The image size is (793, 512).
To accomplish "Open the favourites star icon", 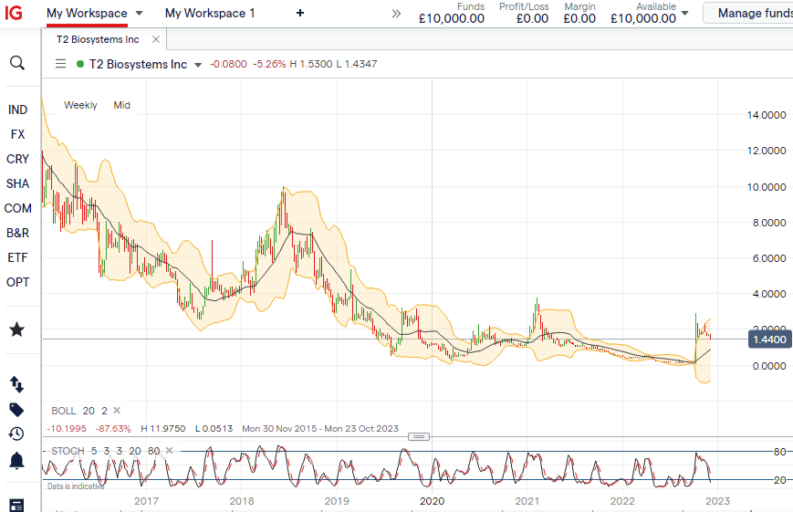I will 17,329.
